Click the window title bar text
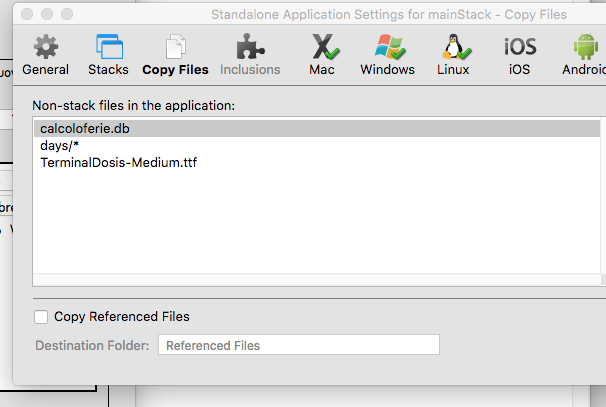606x407 pixels. [388, 15]
